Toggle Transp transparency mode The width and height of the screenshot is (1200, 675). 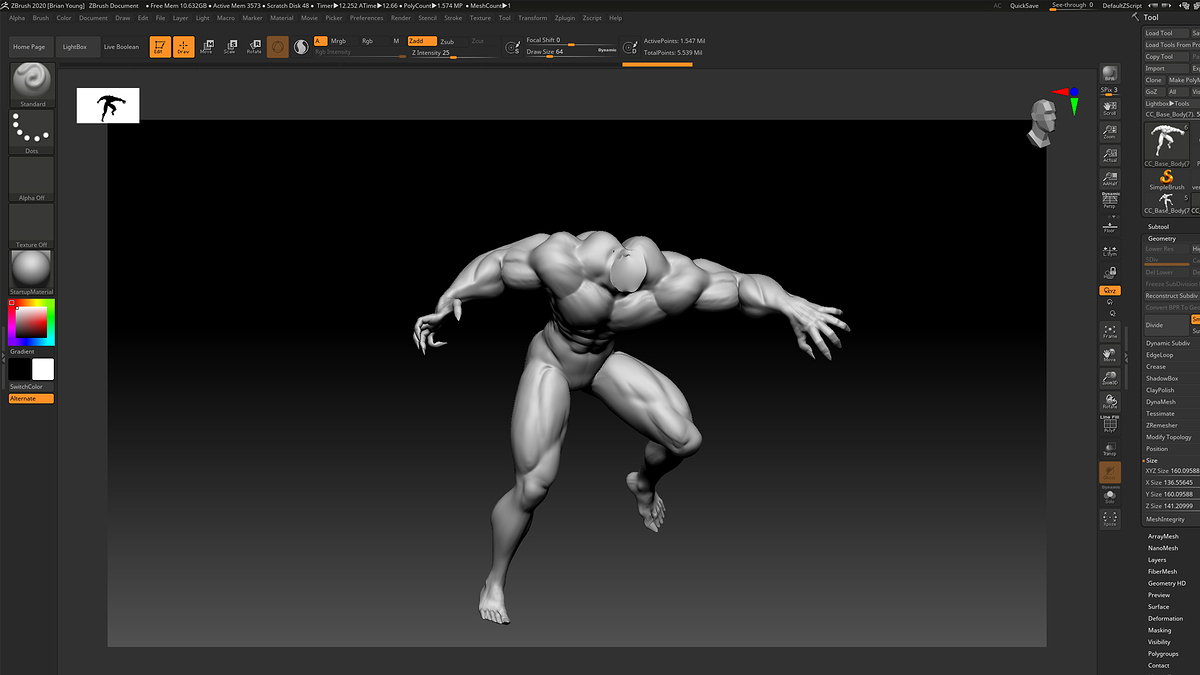[1109, 448]
